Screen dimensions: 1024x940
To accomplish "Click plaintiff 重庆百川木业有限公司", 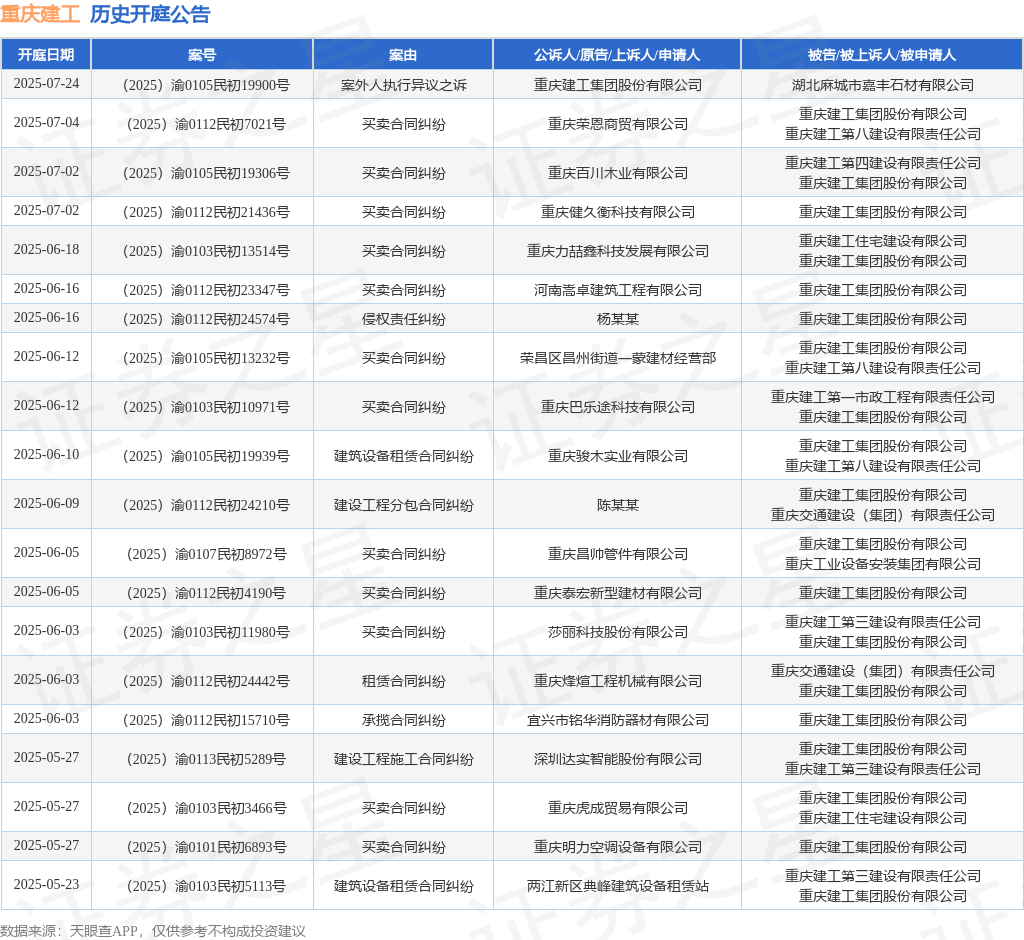I will pos(618,173).
